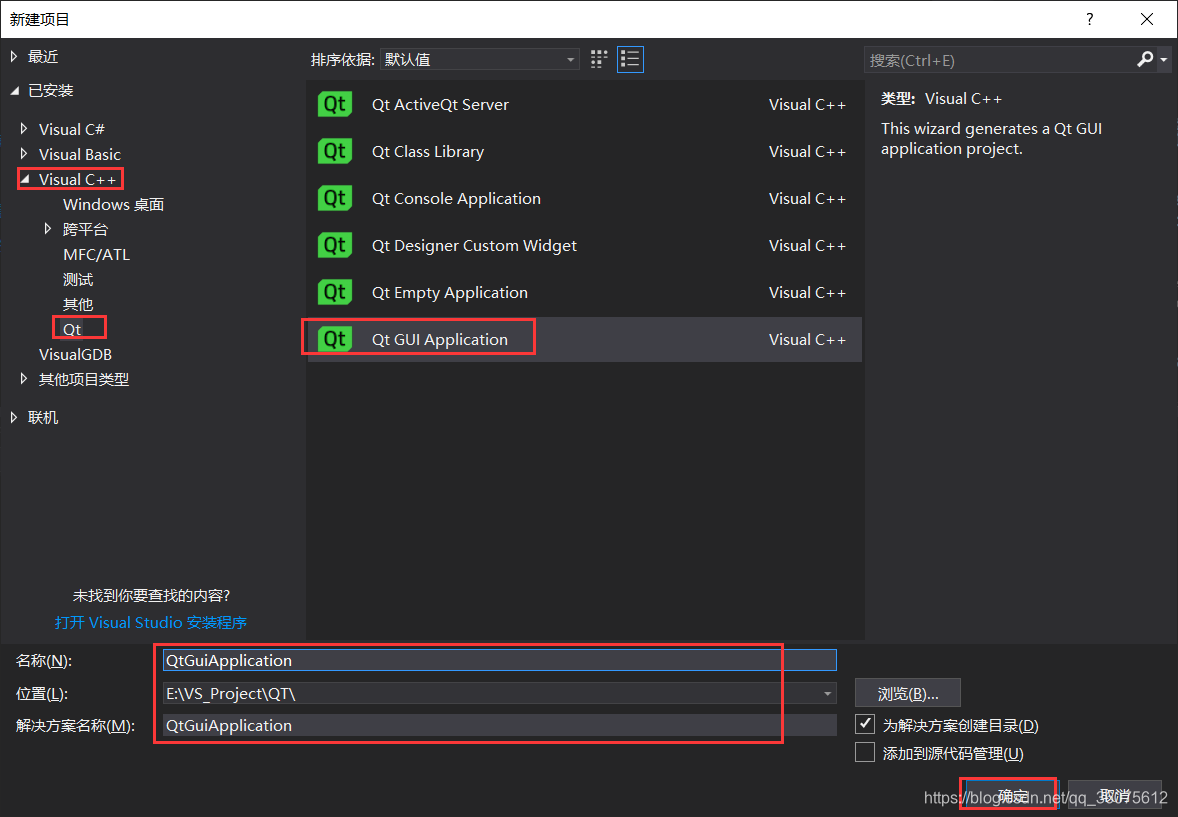Expand the 联机 tree node
1178x817 pixels.
pos(14,417)
